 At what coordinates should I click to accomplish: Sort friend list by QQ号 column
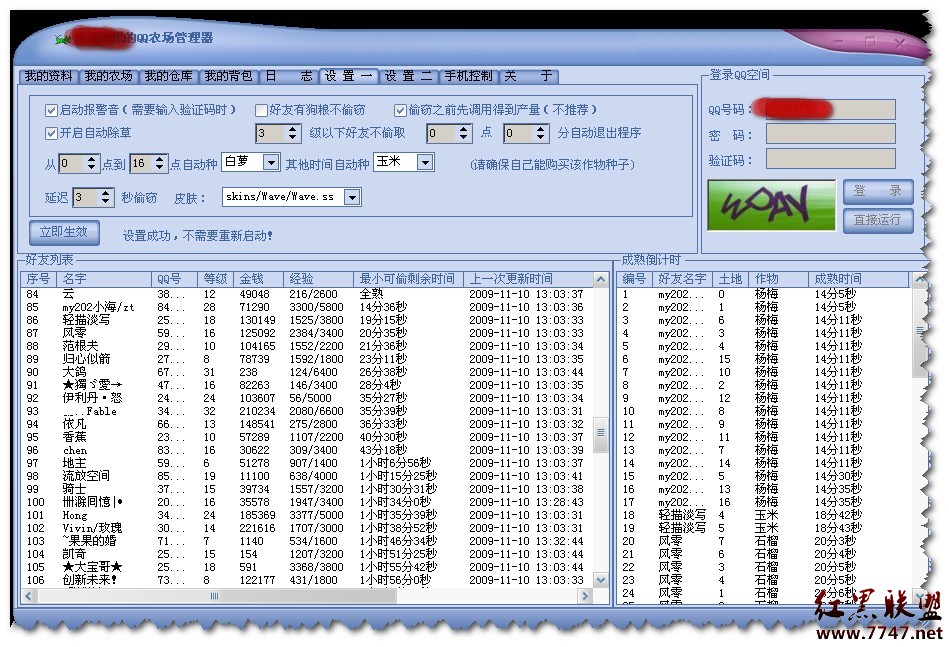pos(175,279)
